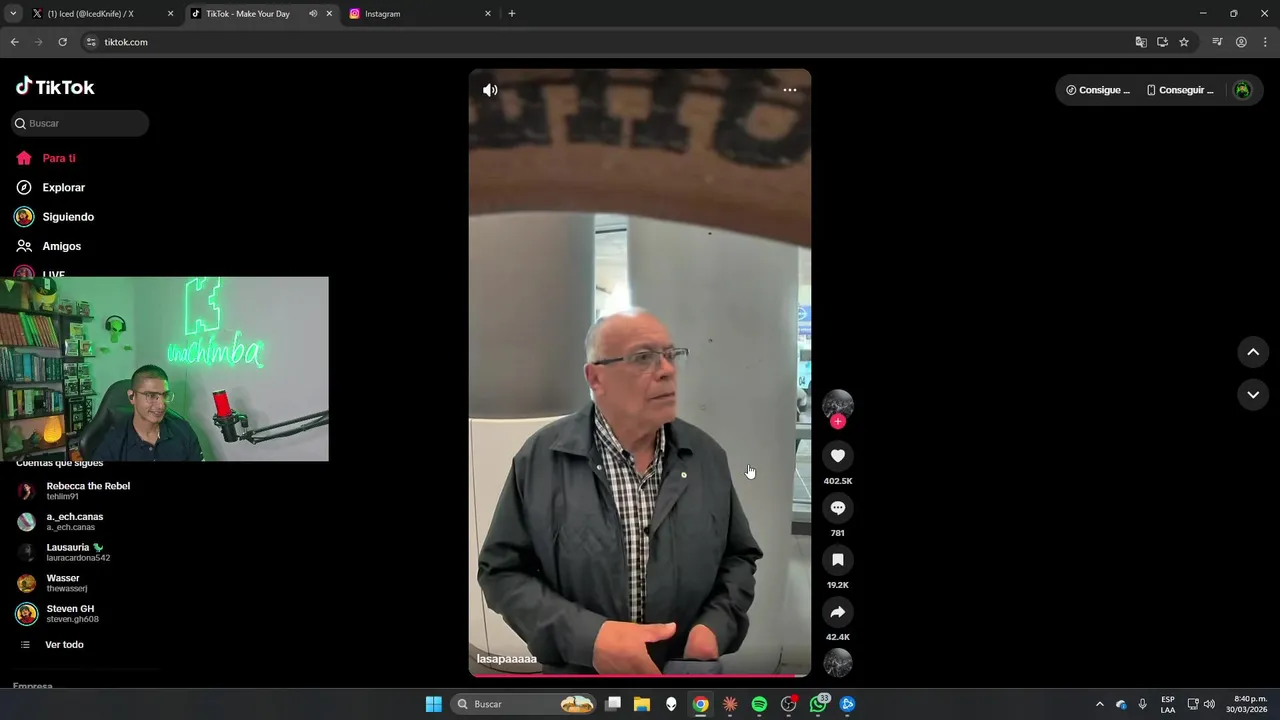Viewport: 1280px width, 720px height.
Task: Click the microphone tray icon
Action: (1143, 704)
